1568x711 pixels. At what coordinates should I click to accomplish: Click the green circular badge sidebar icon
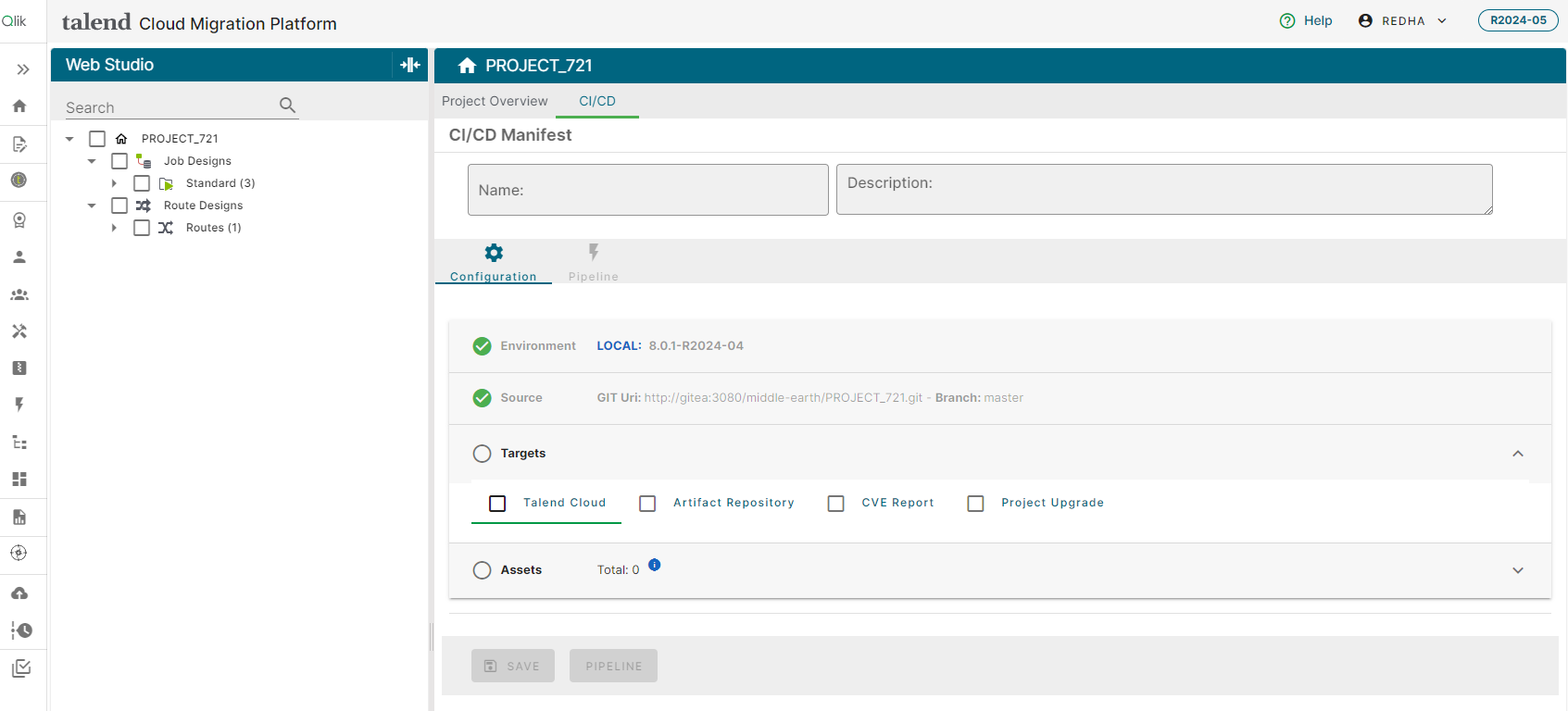(19, 181)
